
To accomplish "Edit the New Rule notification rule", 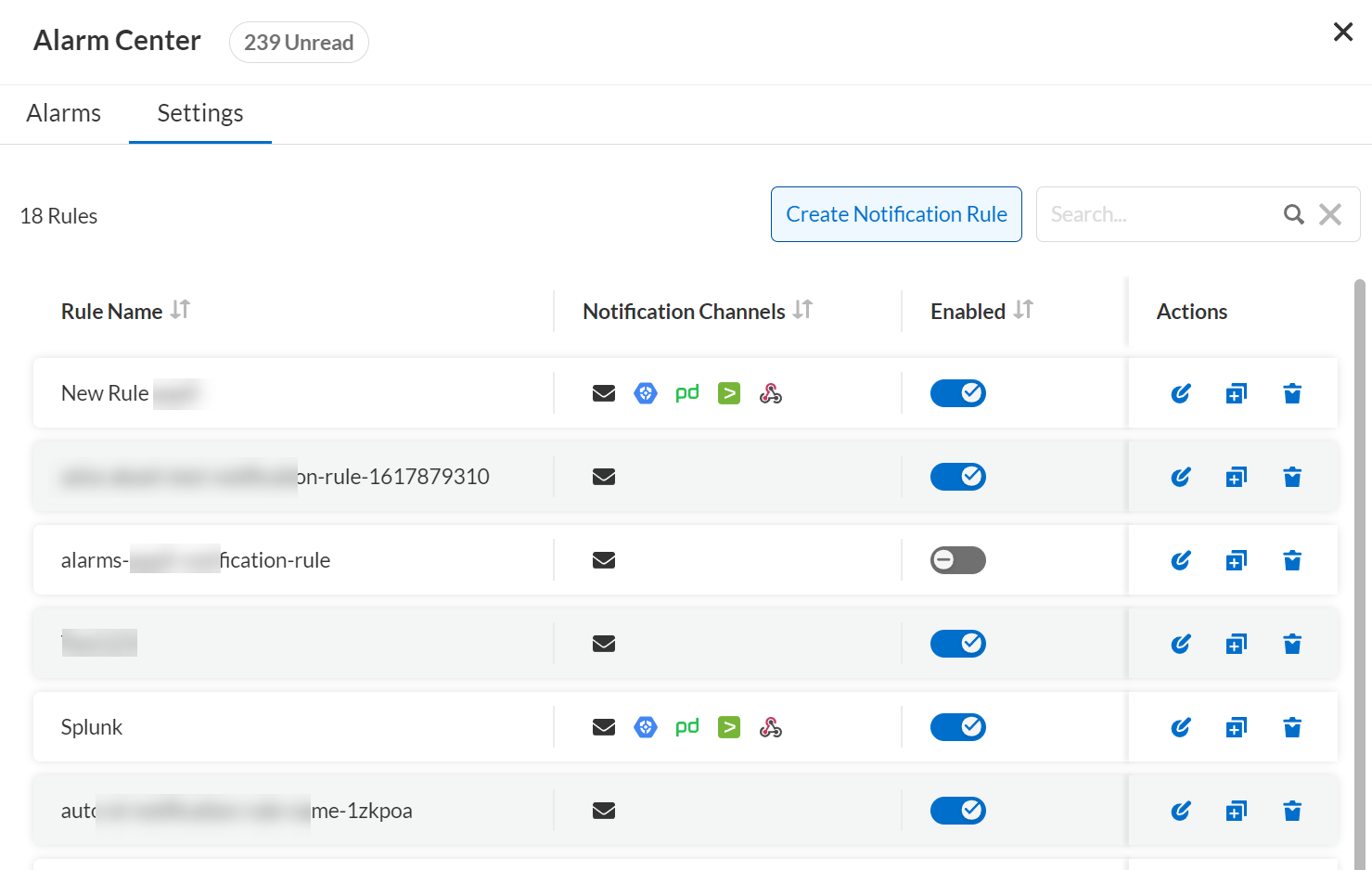I will tap(1181, 393).
